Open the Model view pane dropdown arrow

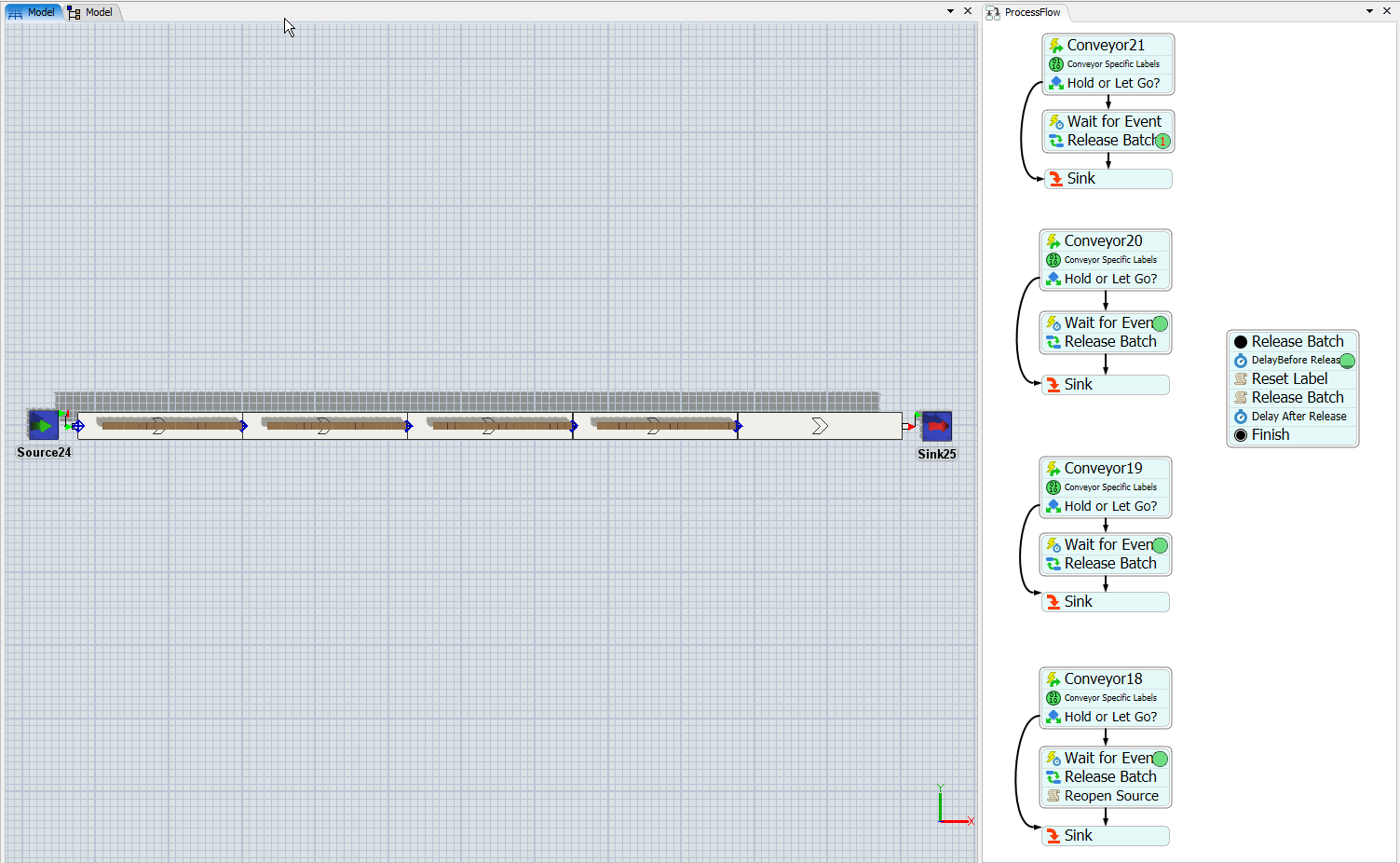(950, 11)
